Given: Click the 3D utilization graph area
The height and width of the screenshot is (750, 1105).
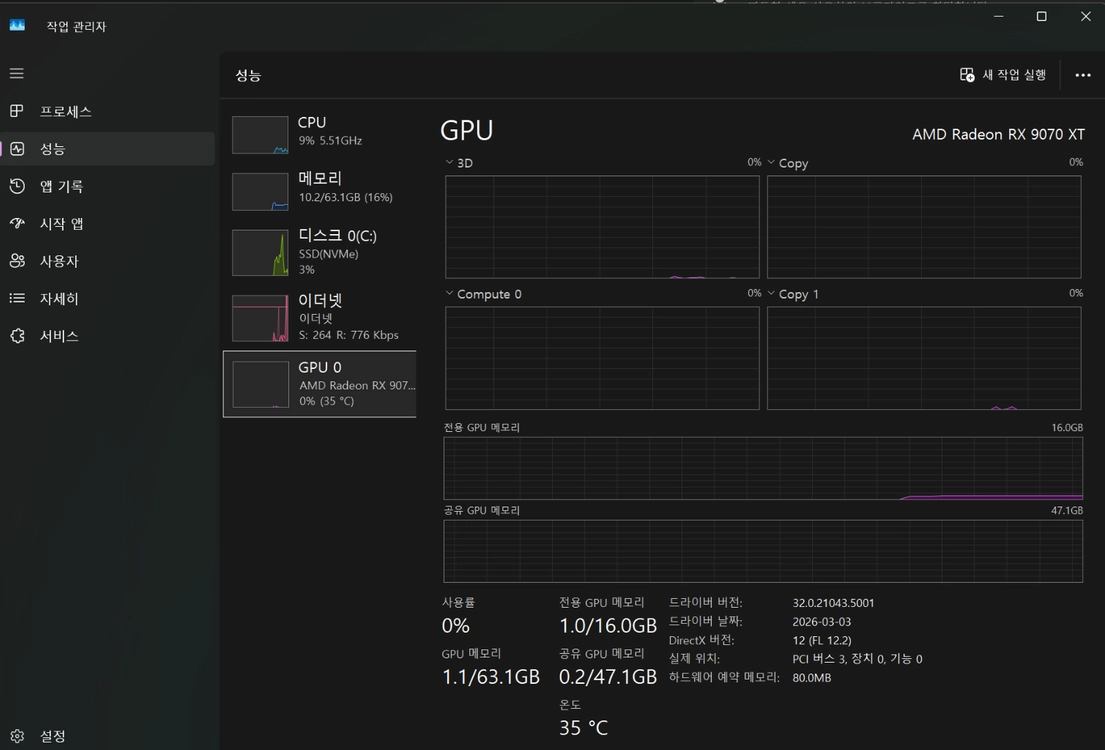Looking at the screenshot, I should [603, 227].
